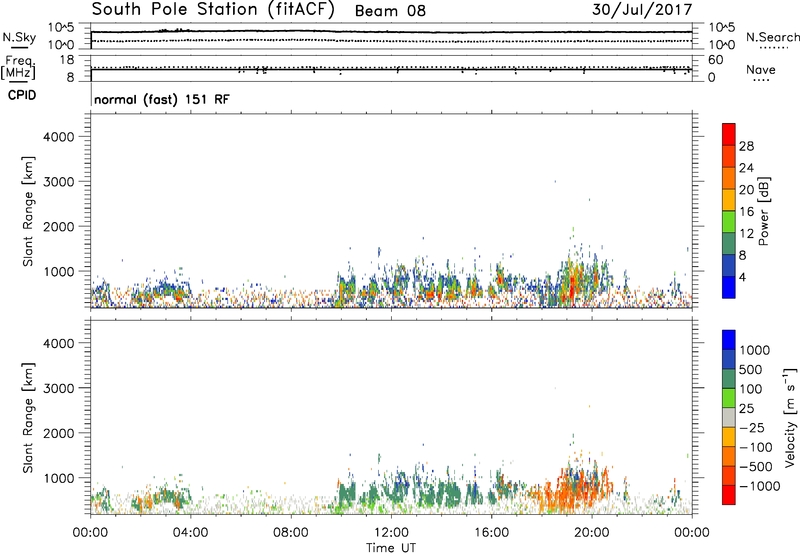Click the solid line sample under N.Sky
Viewport: 800px width, 554px height.
(19, 48)
